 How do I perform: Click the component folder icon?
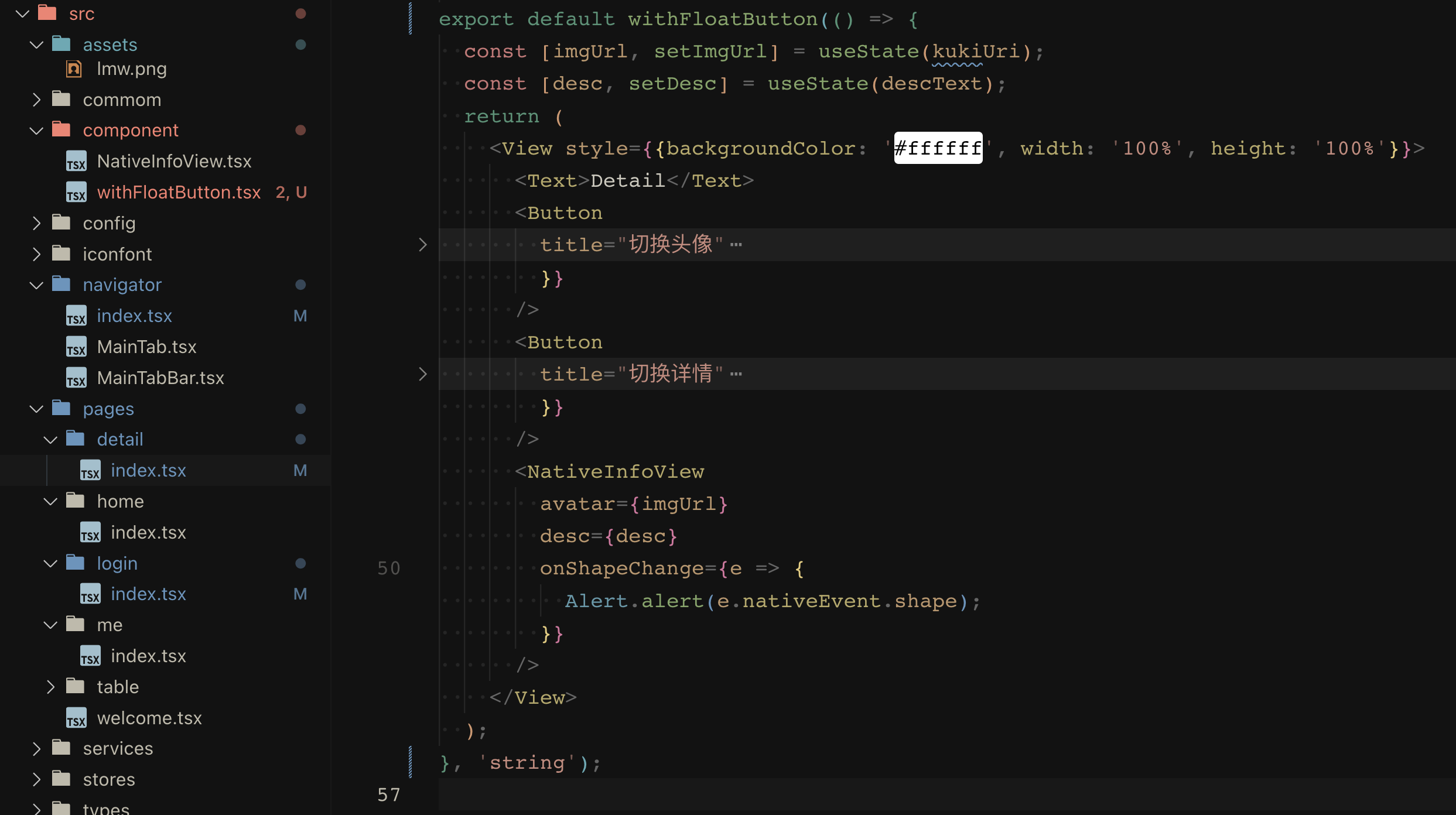(61, 129)
